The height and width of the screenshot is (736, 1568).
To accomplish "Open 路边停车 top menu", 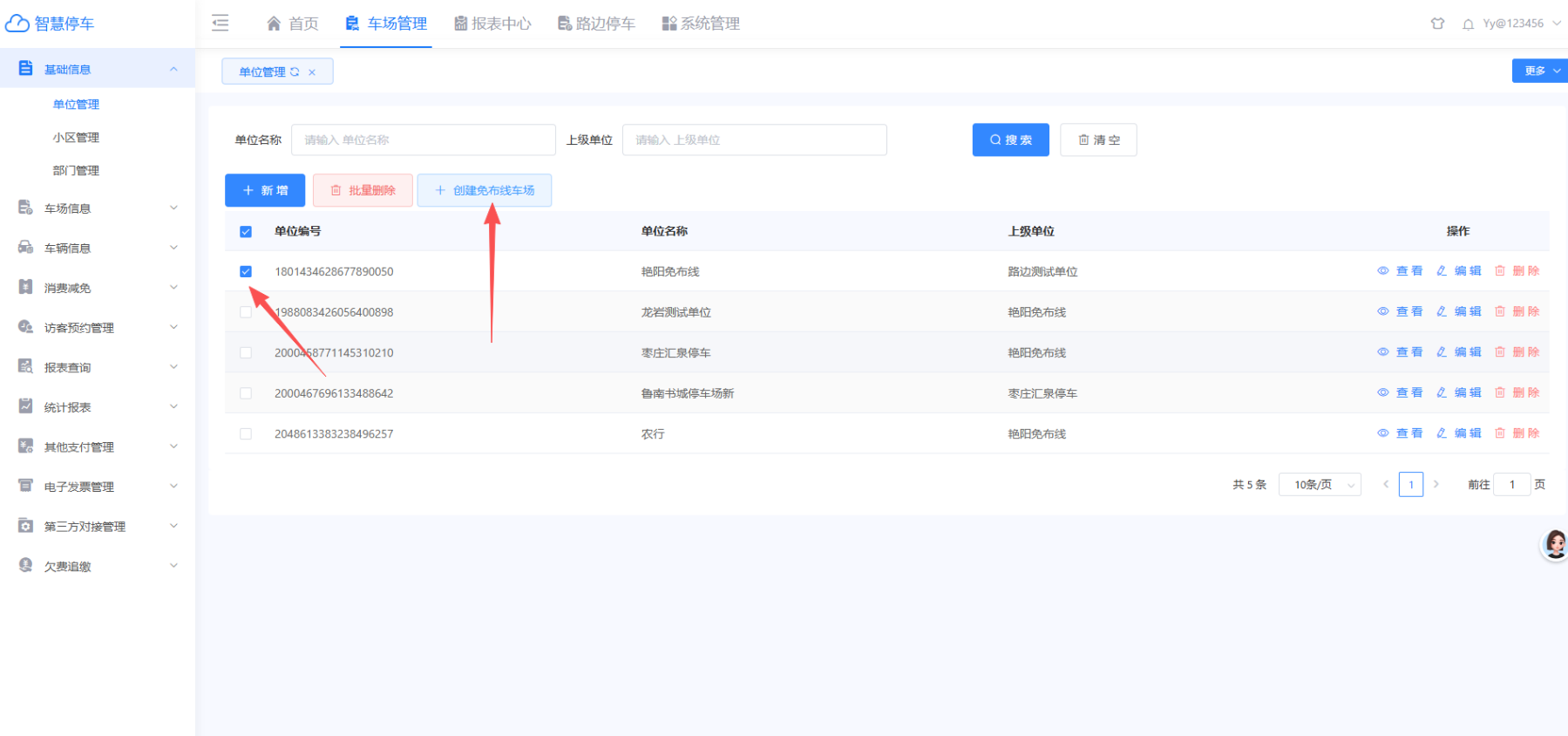I will point(597,24).
